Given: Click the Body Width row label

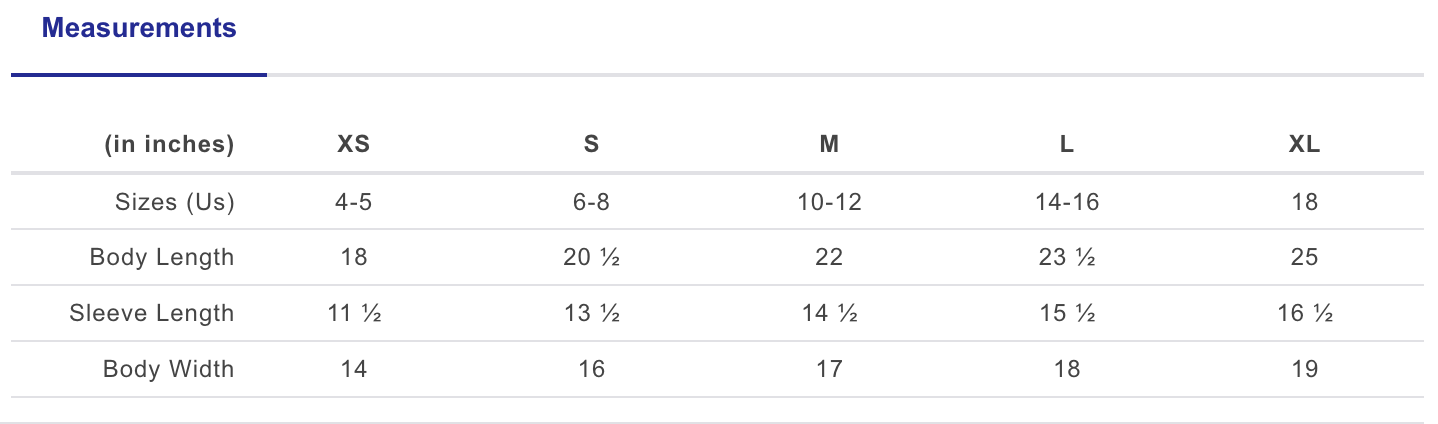Looking at the screenshot, I should pos(169,369).
